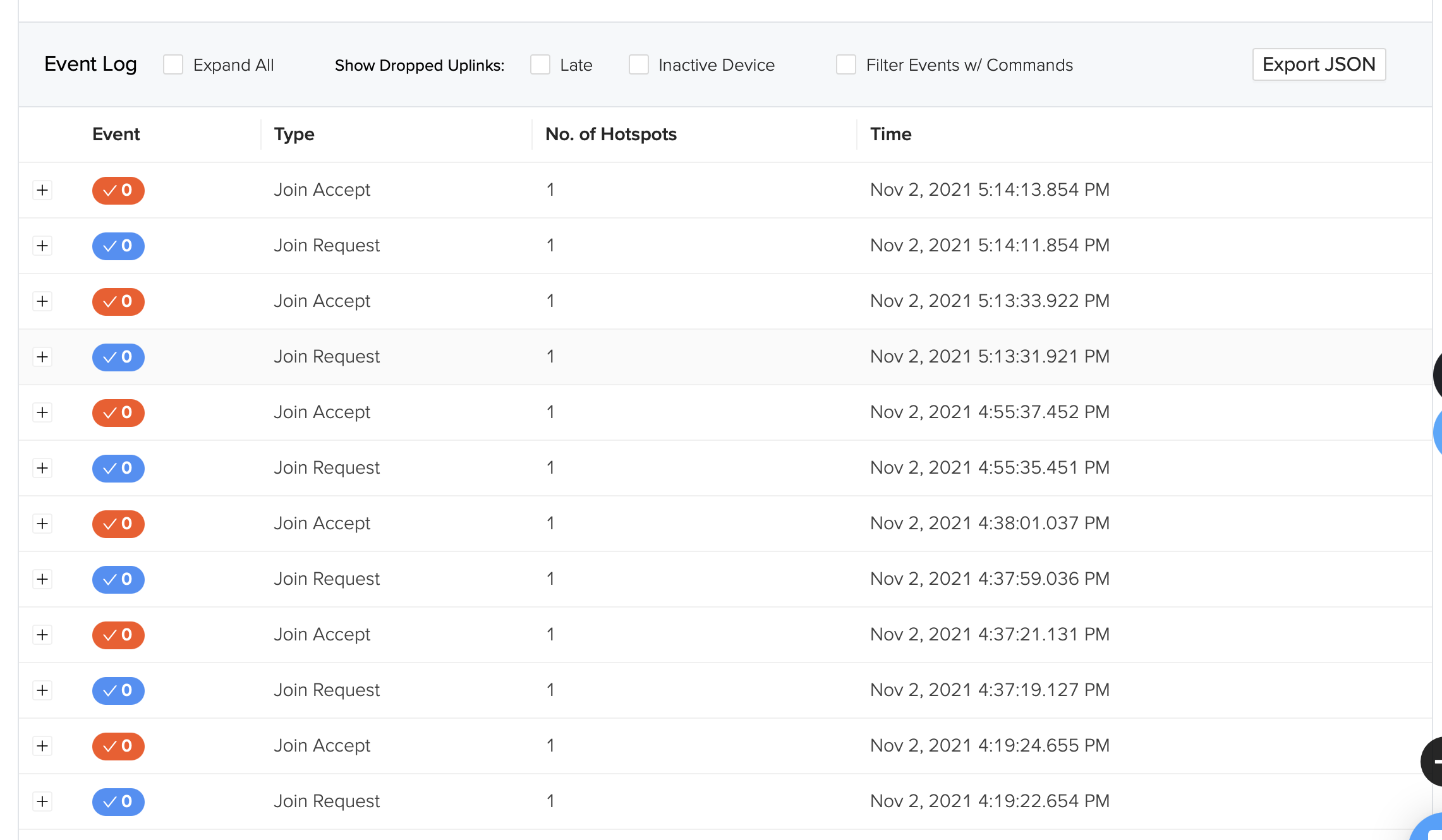The image size is (1442, 840).
Task: Click the blue status badge on first Join Request
Action: pyautogui.click(x=118, y=246)
